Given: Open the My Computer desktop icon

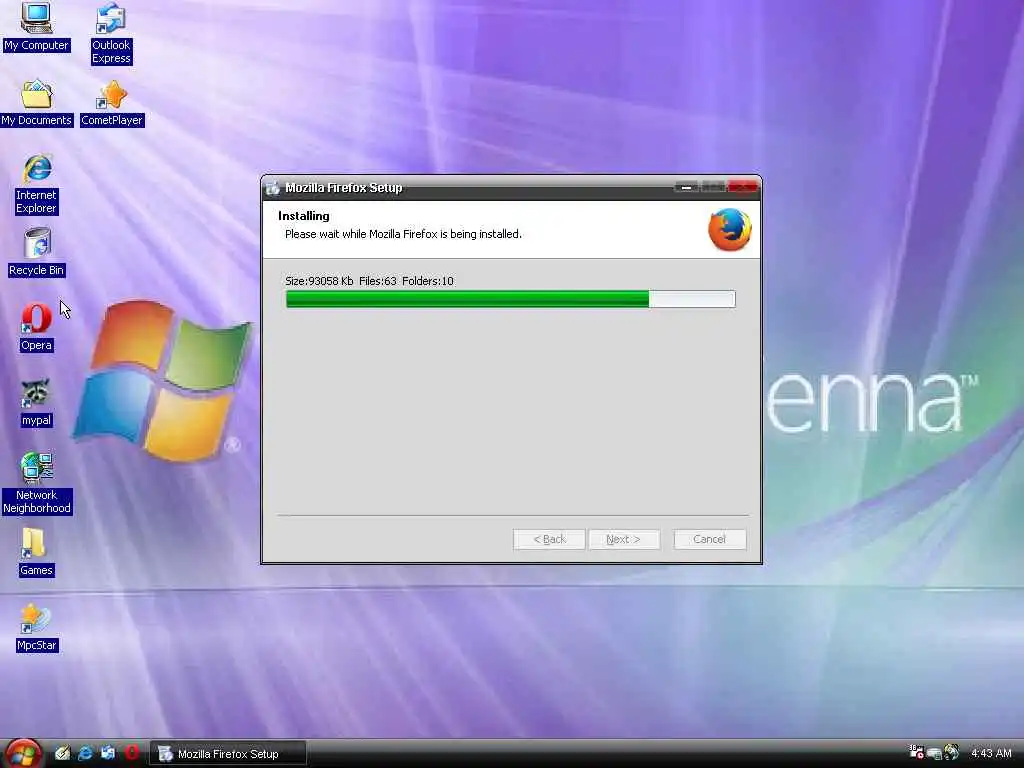Looking at the screenshot, I should point(37,26).
